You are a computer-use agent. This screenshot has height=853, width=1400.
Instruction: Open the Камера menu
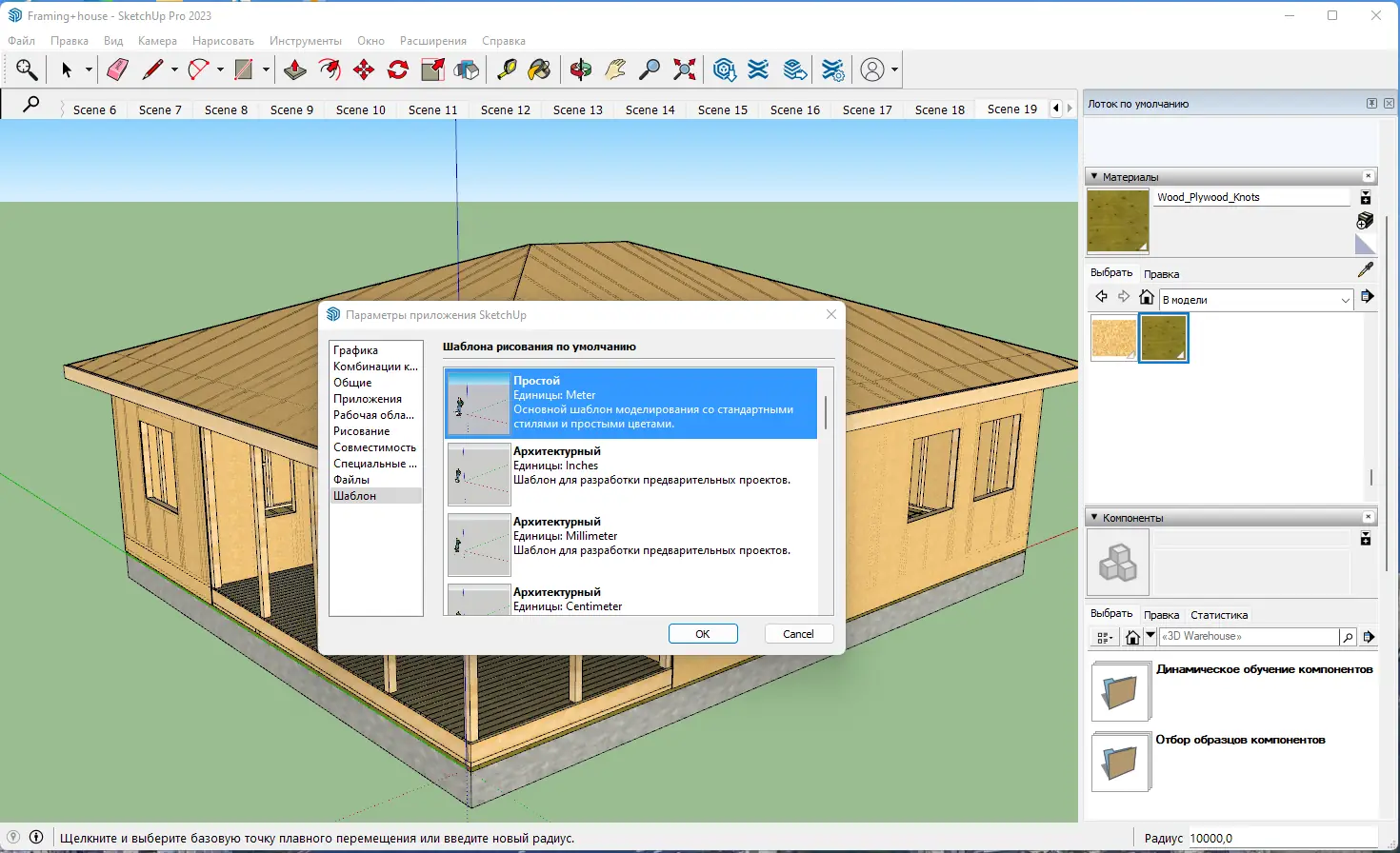[157, 41]
